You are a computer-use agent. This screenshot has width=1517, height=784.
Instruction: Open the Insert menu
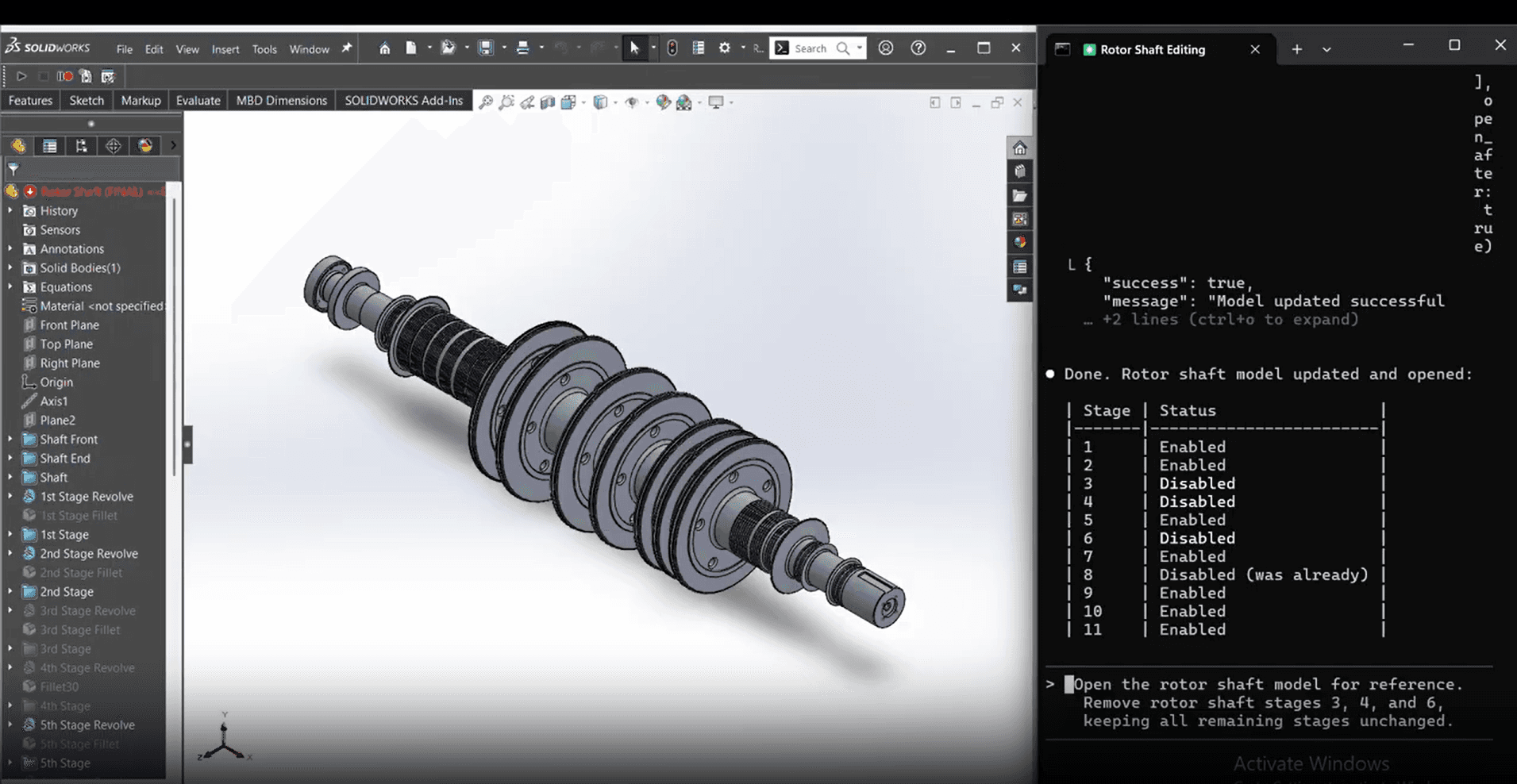coord(225,49)
